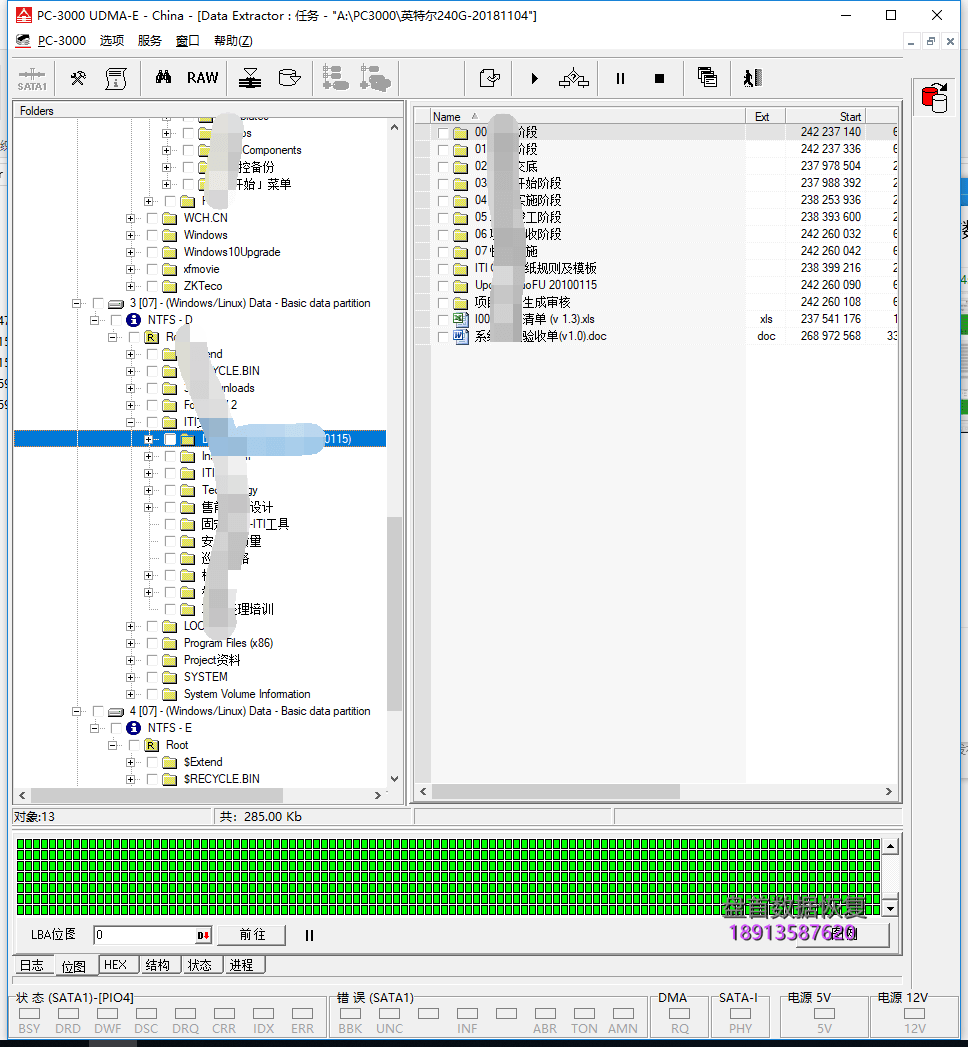Click the 前往 go button
The image size is (968, 1047).
[252, 935]
